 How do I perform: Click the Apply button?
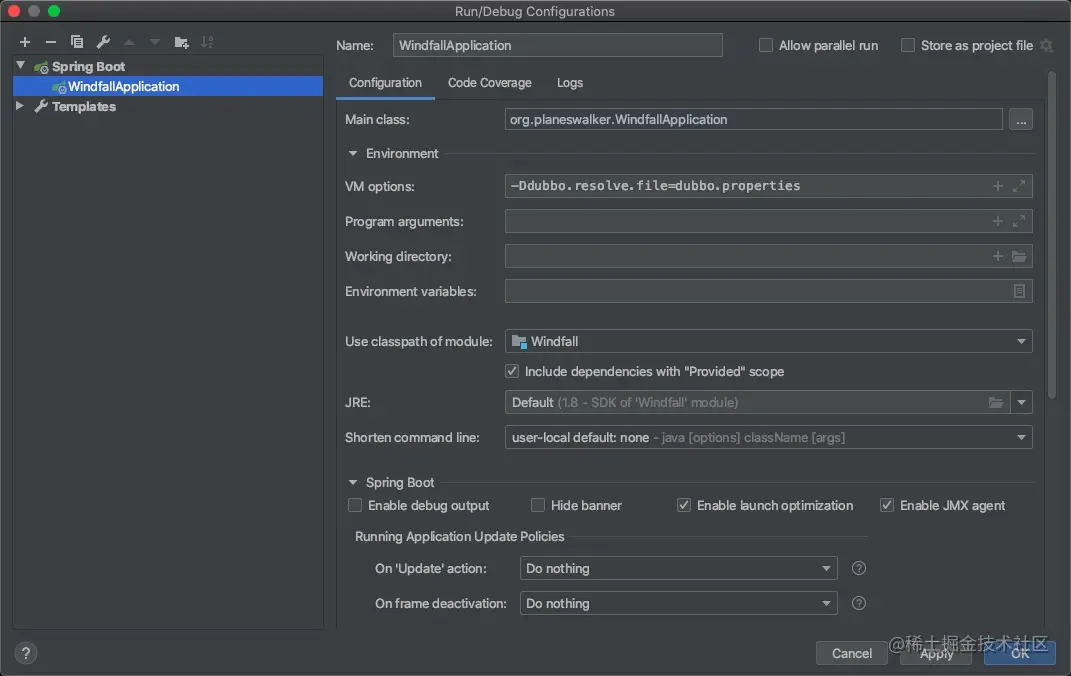936,653
